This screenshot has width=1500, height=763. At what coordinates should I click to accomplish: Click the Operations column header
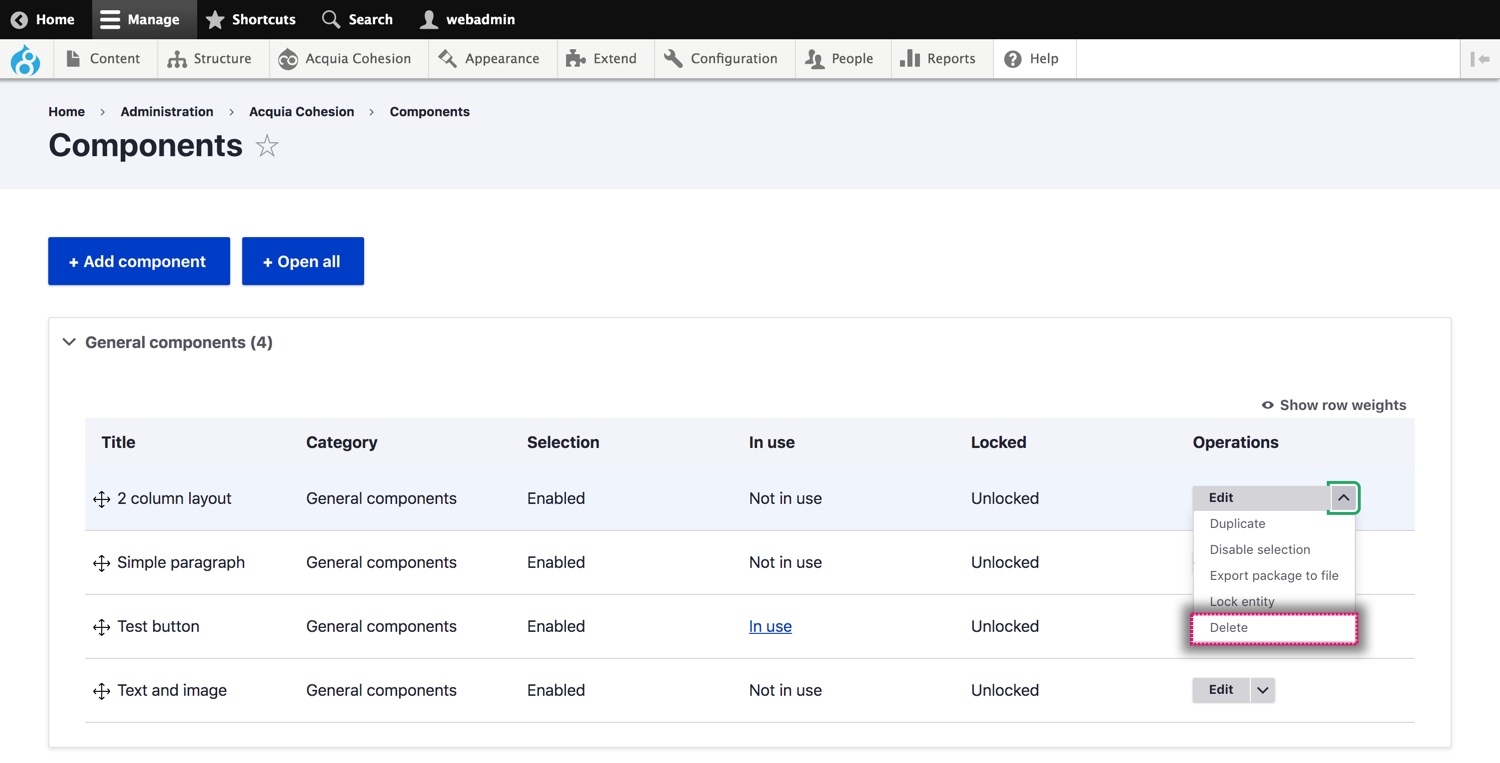(1235, 442)
